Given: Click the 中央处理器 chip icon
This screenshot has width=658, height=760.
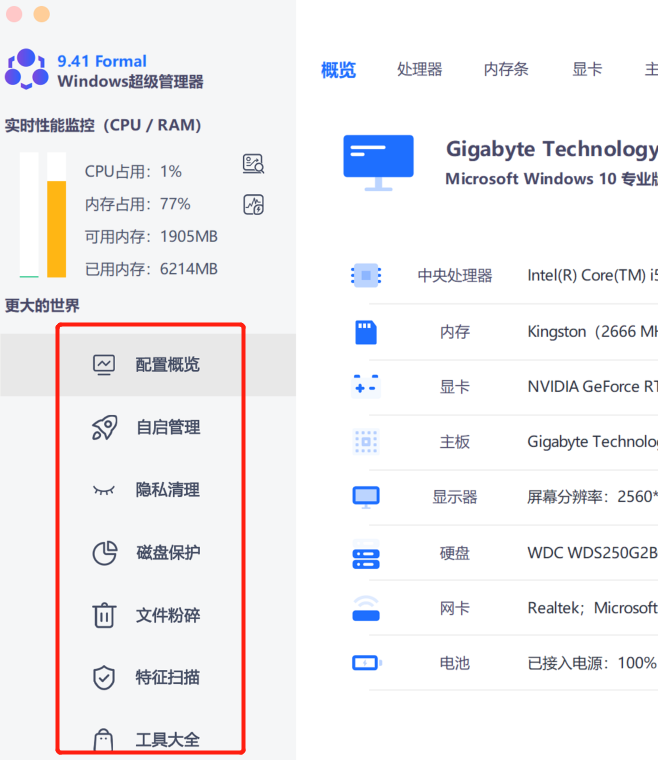Looking at the screenshot, I should 366,276.
